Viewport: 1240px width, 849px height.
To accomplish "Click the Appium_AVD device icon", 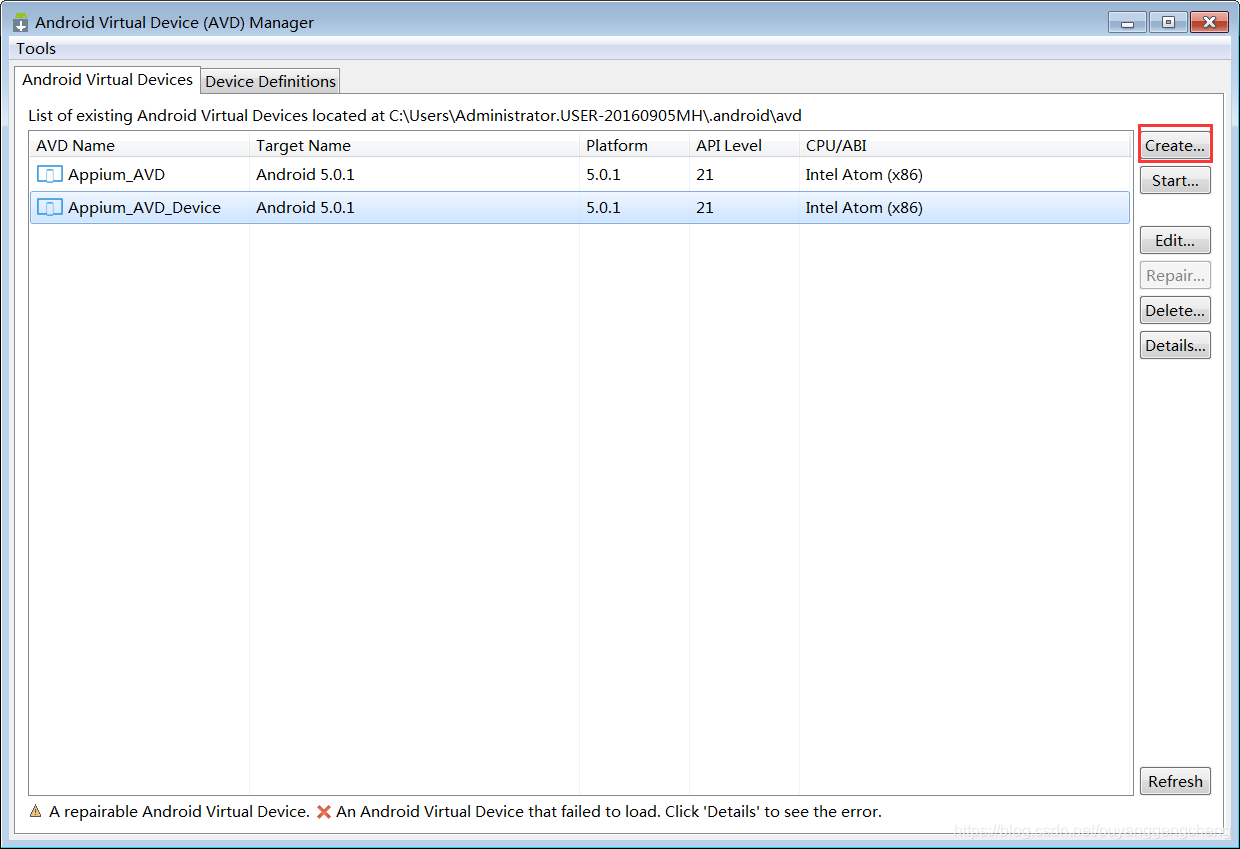I will 49,174.
